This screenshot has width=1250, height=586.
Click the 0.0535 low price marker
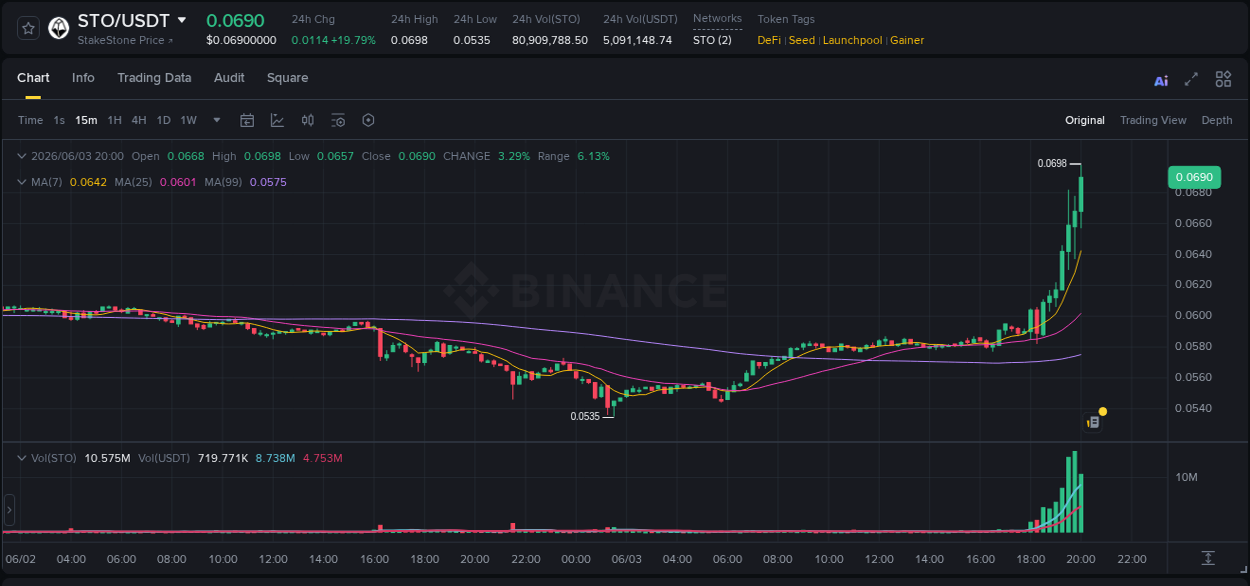click(585, 416)
